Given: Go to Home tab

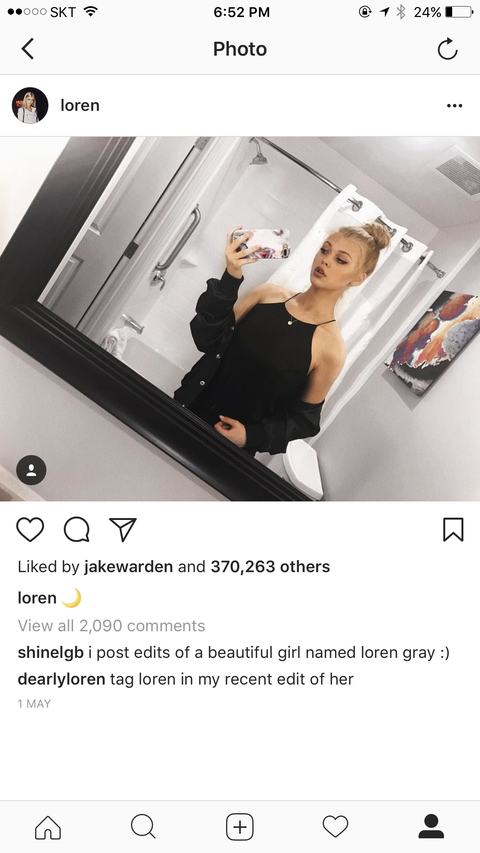Looking at the screenshot, I should 48,827.
